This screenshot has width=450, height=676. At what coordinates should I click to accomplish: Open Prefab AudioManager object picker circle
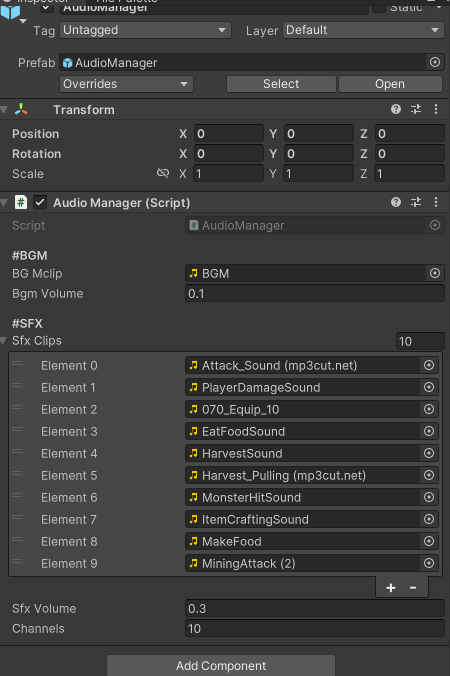pyautogui.click(x=435, y=63)
